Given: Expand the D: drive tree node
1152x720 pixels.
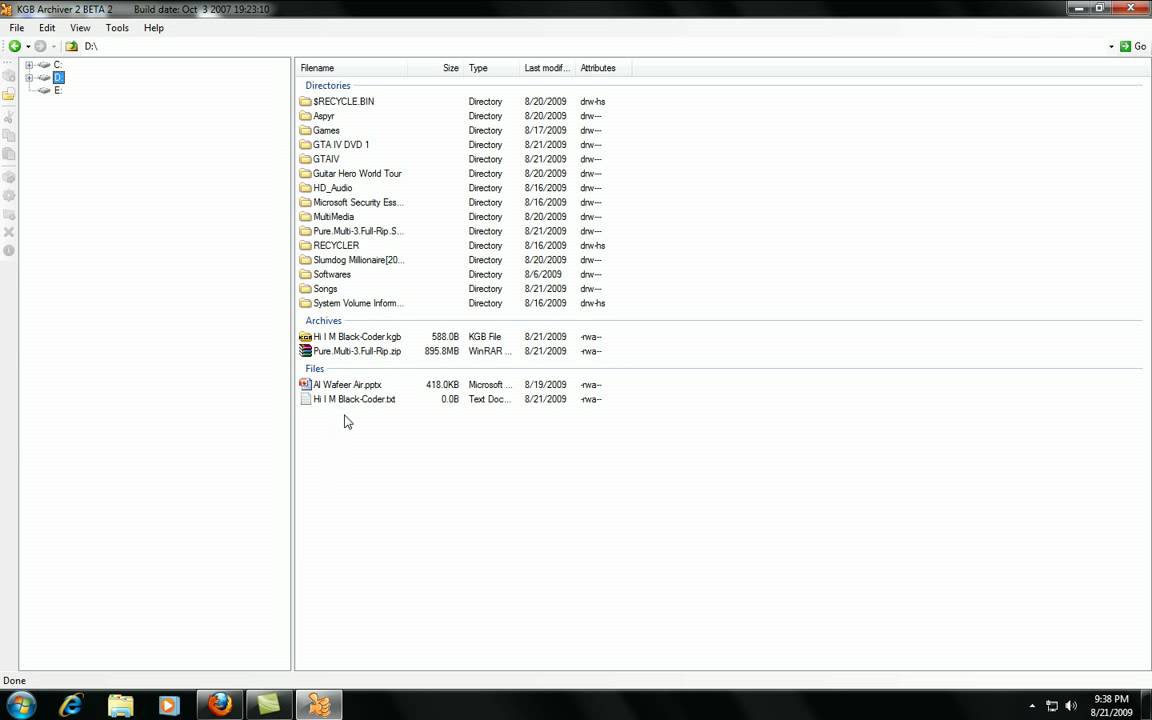Looking at the screenshot, I should pyautogui.click(x=29, y=77).
